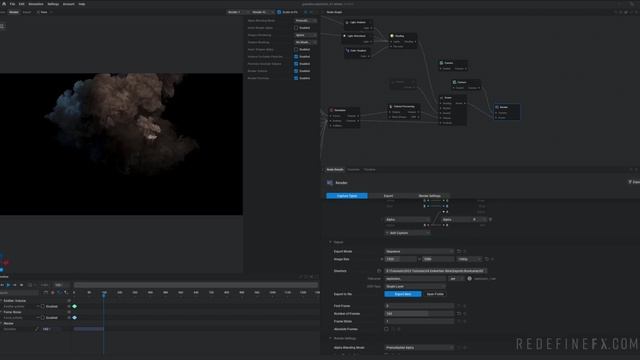Viewport: 640px width, 360px height.
Task: Open the Settings menu
Action: 53,4
